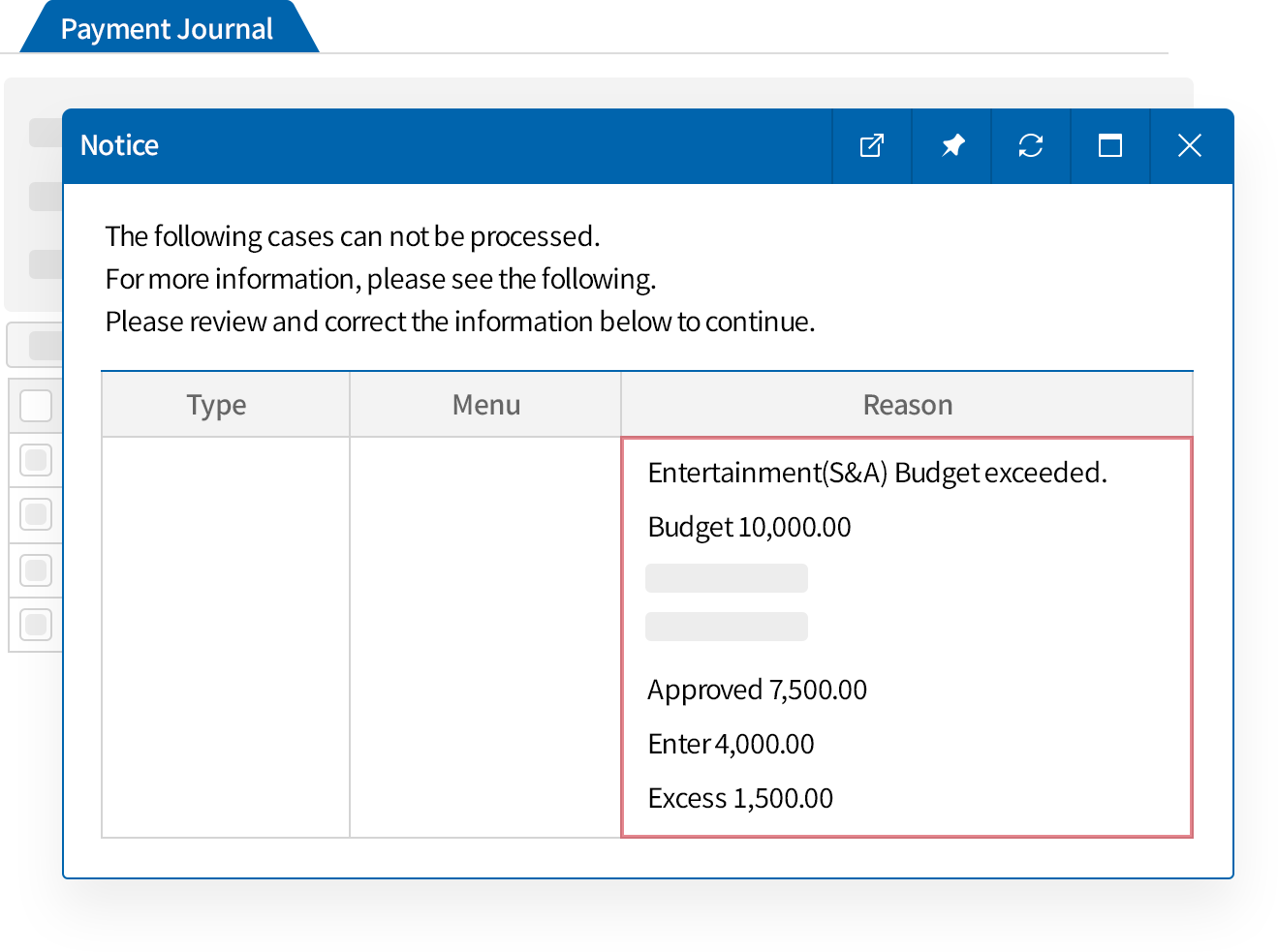Open the Notice popup in a new window
1278x952 pixels.
[x=871, y=145]
